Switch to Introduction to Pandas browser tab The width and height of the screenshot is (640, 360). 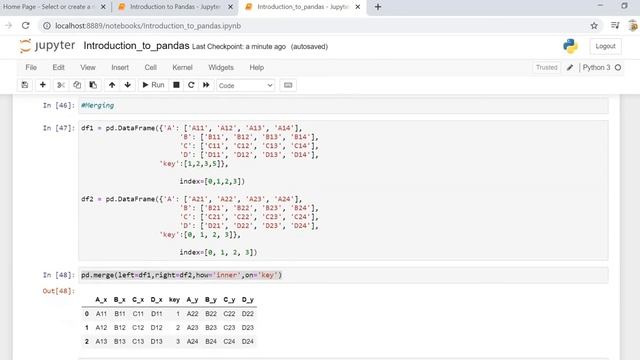click(175, 7)
